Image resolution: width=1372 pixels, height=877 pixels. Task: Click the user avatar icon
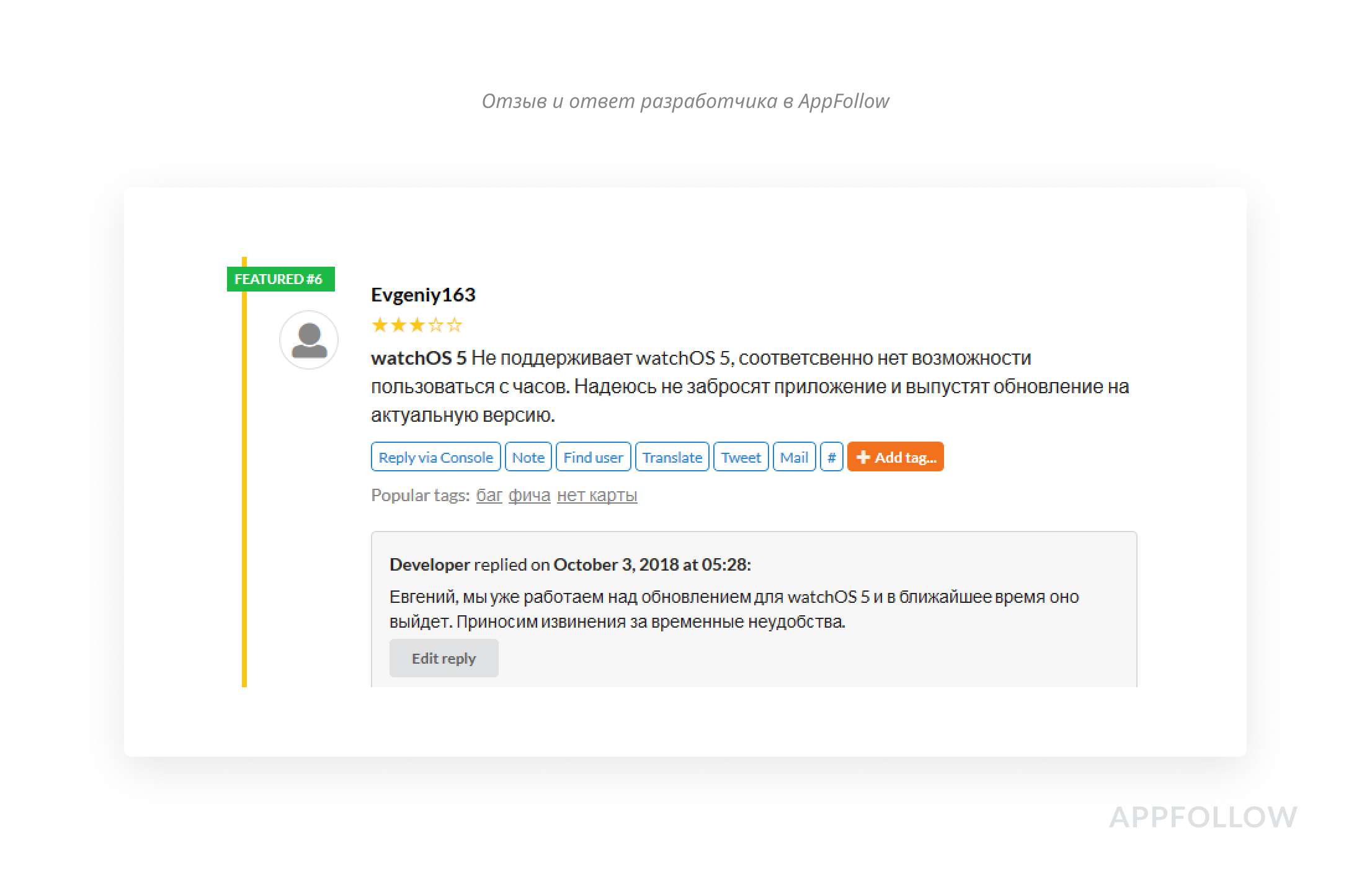click(308, 340)
